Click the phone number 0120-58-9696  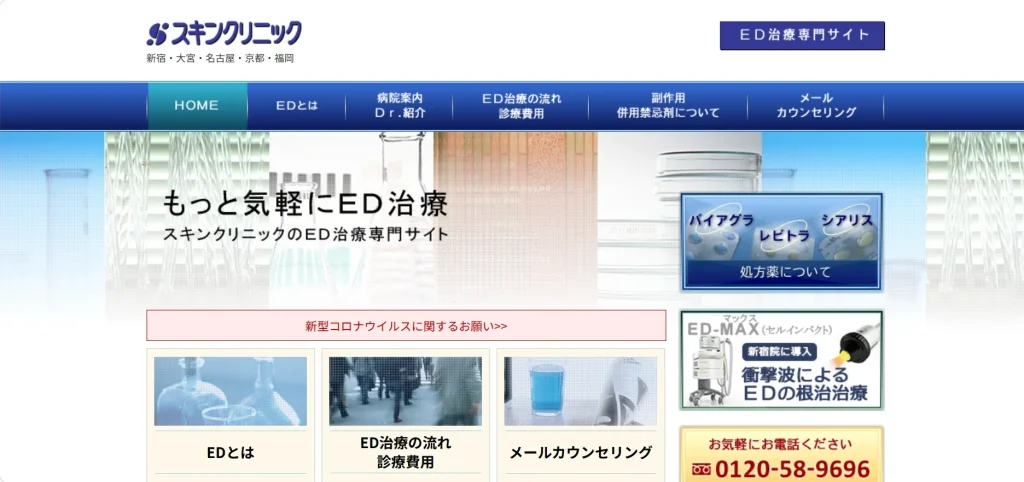tap(792, 470)
